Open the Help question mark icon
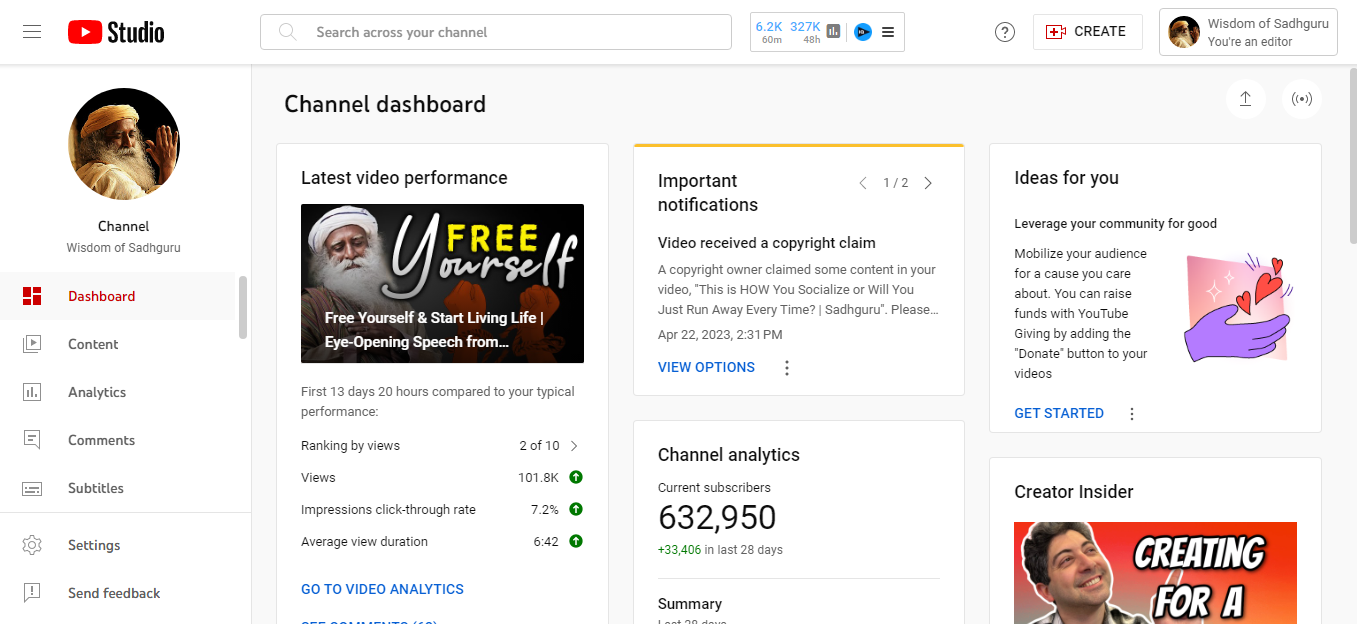Screen dimensions: 1357x624 [x=1005, y=32]
